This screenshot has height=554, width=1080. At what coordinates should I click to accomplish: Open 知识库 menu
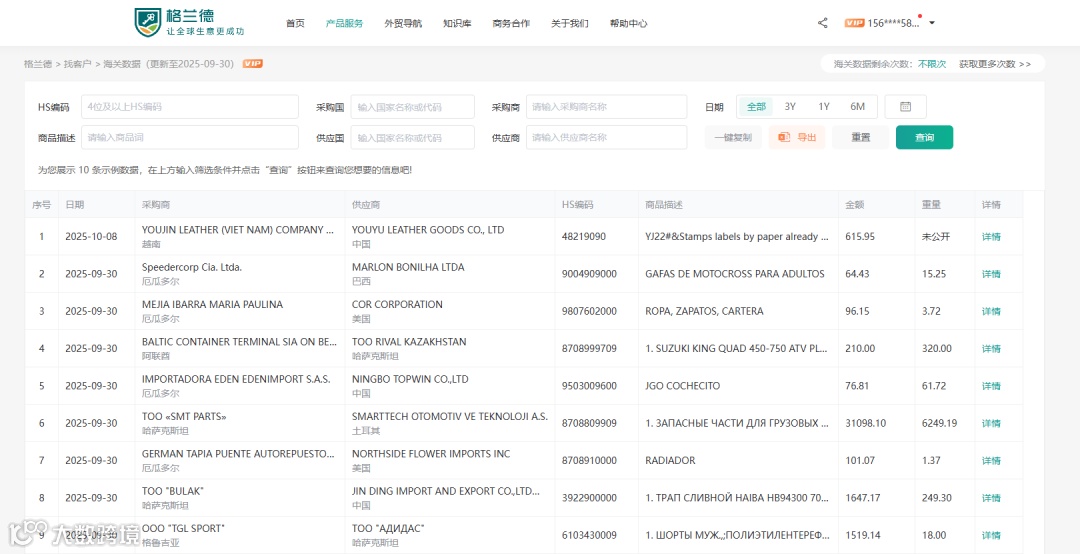[x=457, y=23]
